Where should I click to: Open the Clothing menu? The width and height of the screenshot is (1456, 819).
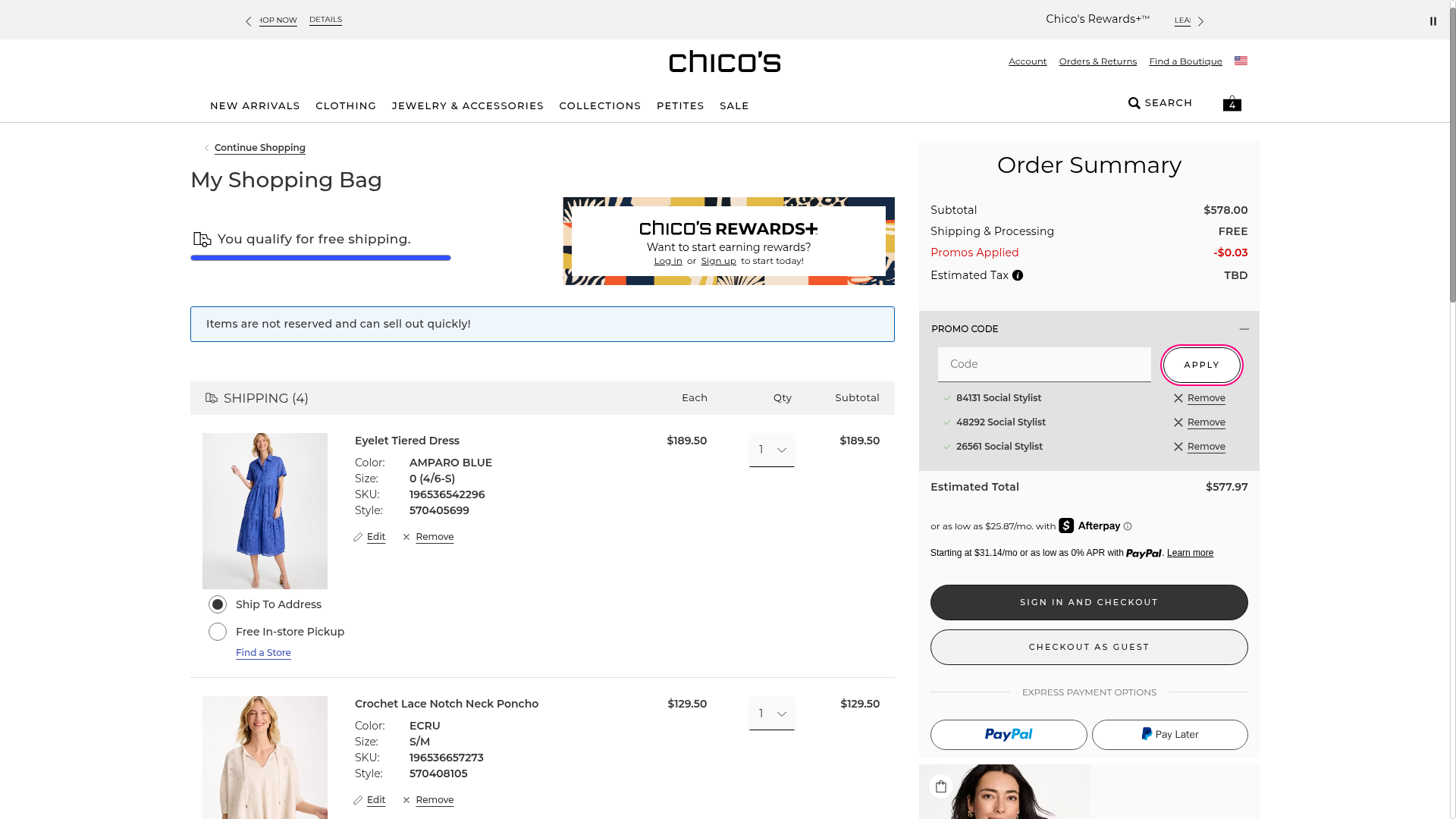pyautogui.click(x=346, y=106)
